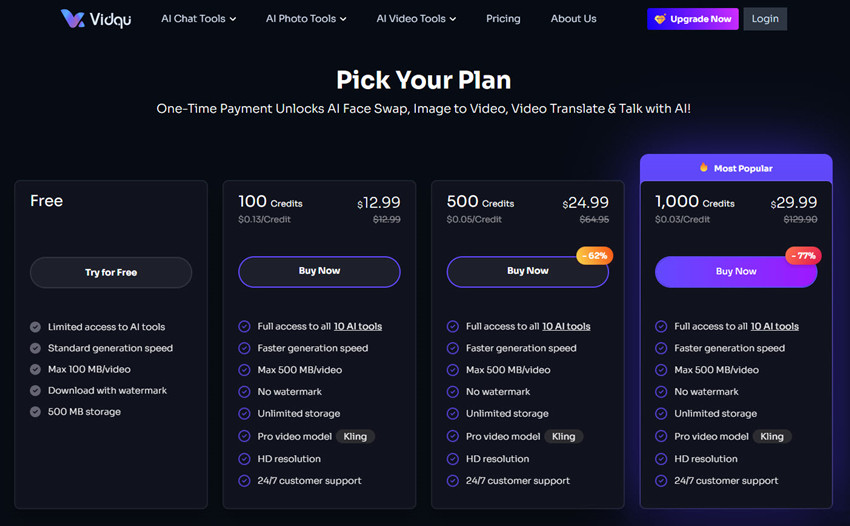Click the Vidqu logo icon
Screen dimensions: 850x526
[x=72, y=18]
